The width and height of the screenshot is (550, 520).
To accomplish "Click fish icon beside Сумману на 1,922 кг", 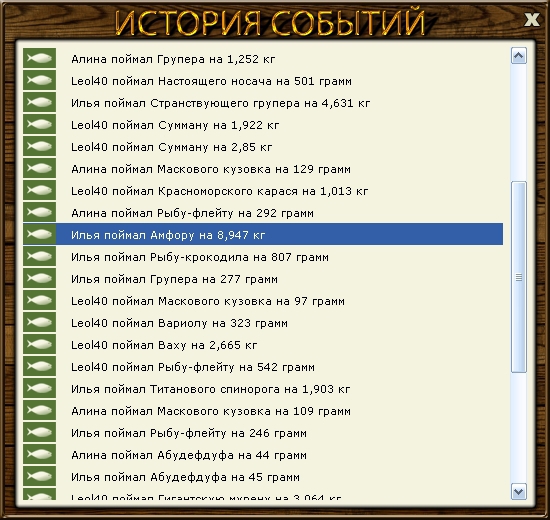I will coord(39,124).
